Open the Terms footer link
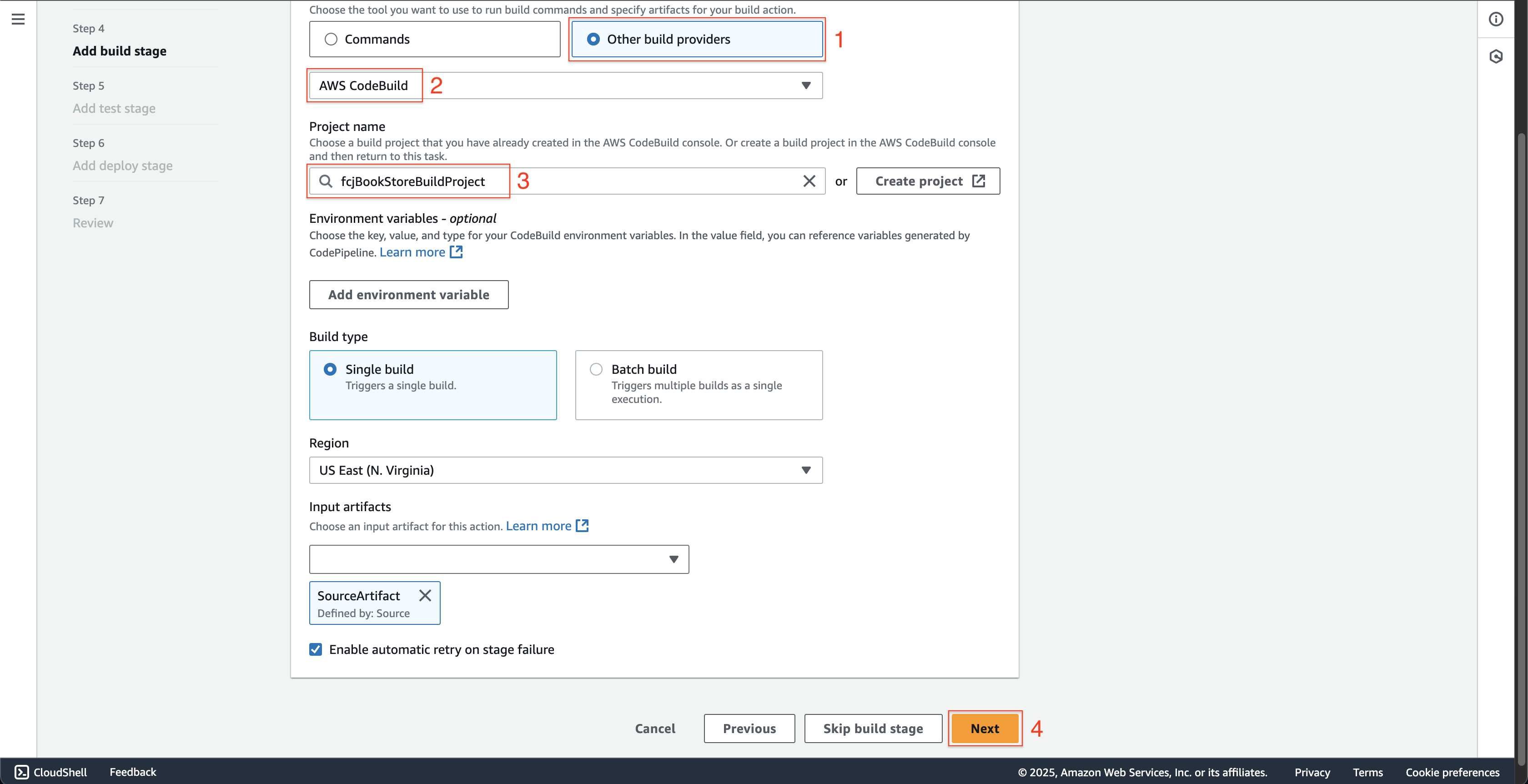Viewport: 1528px width, 784px height. [1367, 772]
